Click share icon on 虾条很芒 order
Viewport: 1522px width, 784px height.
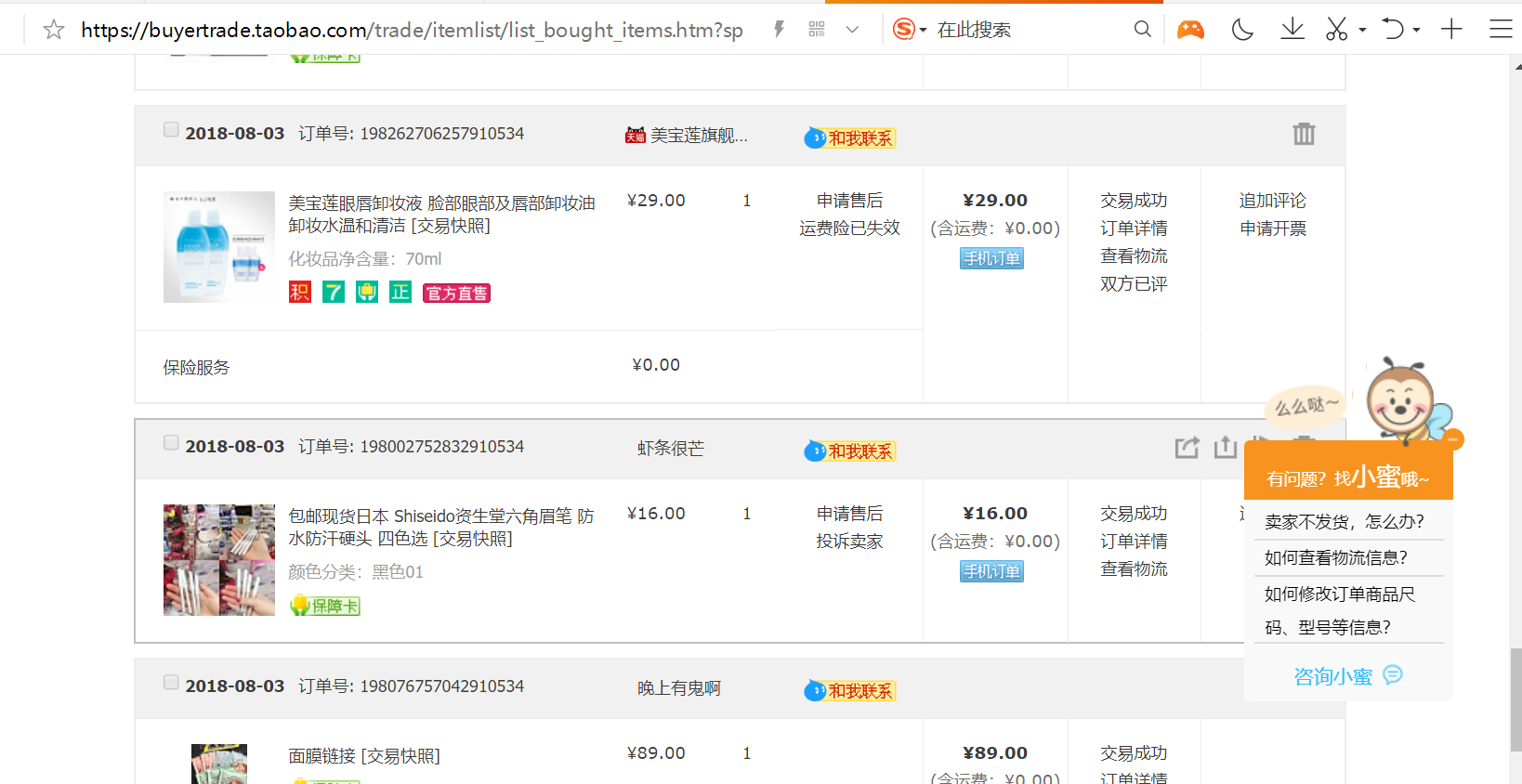coord(1187,448)
